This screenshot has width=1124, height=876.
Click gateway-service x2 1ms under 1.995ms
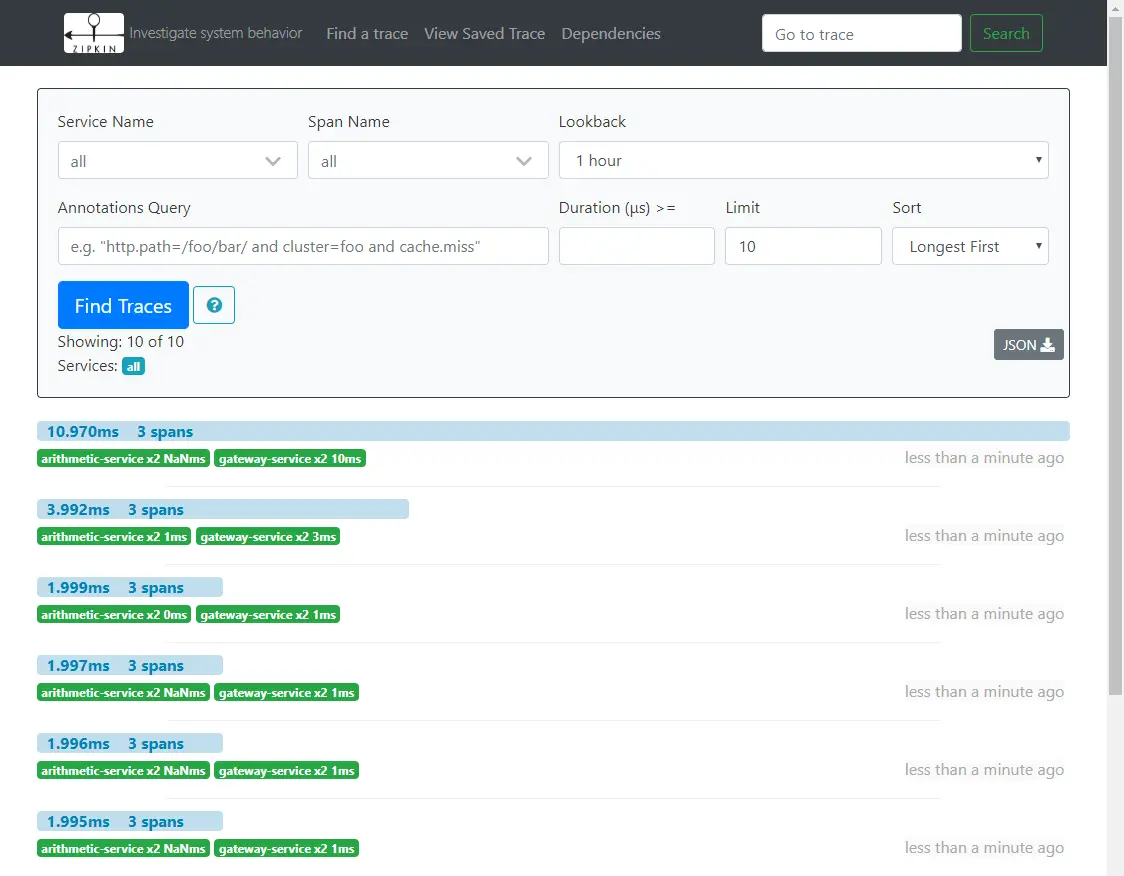pyautogui.click(x=287, y=849)
